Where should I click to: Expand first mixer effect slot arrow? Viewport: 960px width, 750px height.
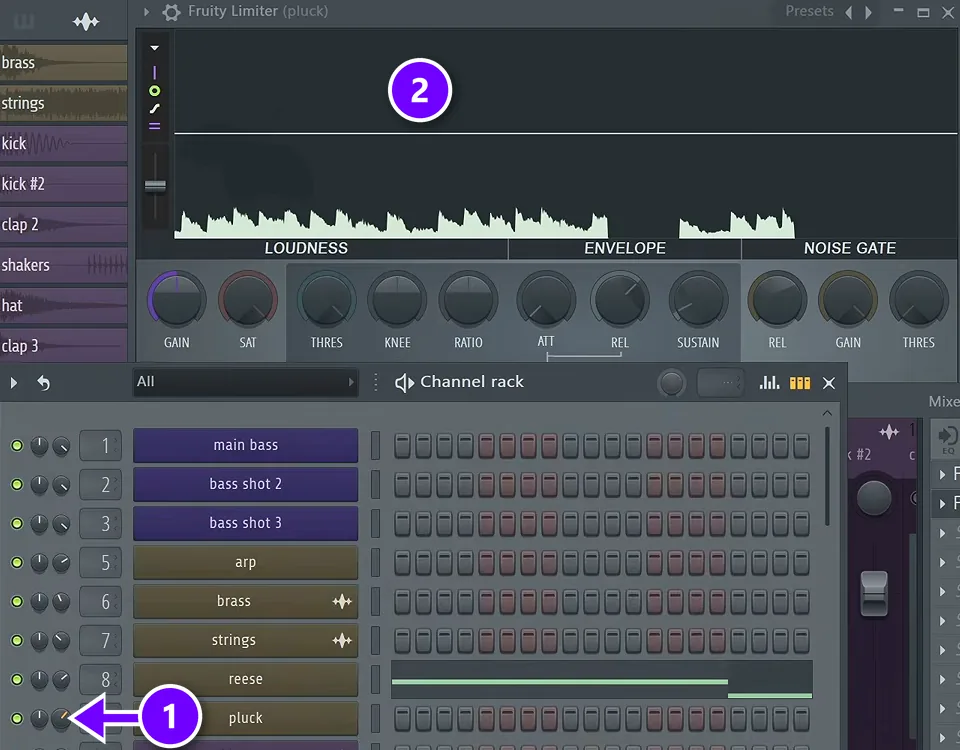pyautogui.click(x=942, y=474)
